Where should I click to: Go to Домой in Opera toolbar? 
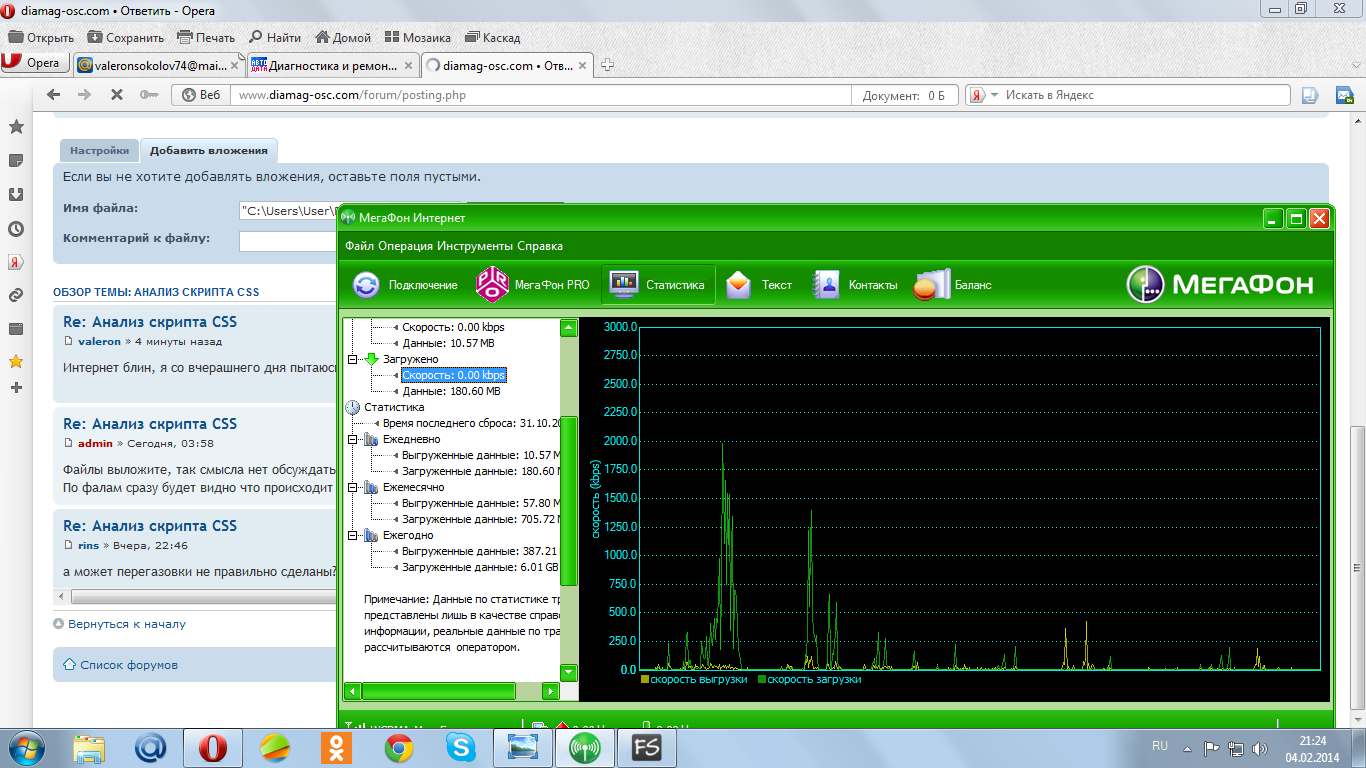click(x=343, y=38)
